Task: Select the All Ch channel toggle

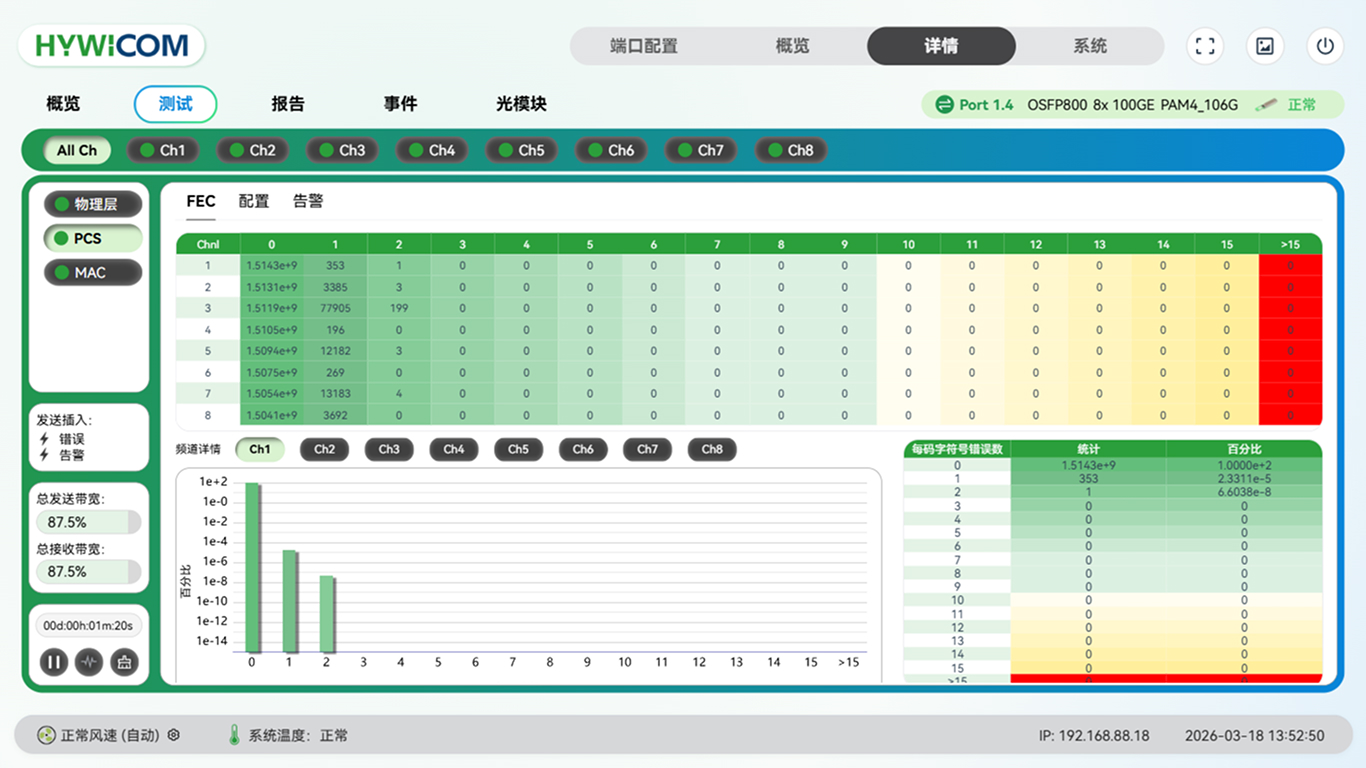Action: (77, 150)
